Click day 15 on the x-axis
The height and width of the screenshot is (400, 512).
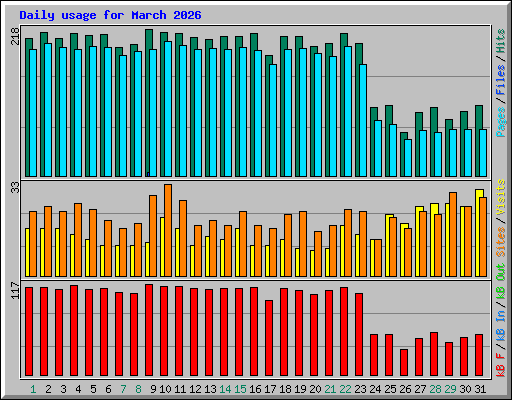tap(240, 389)
